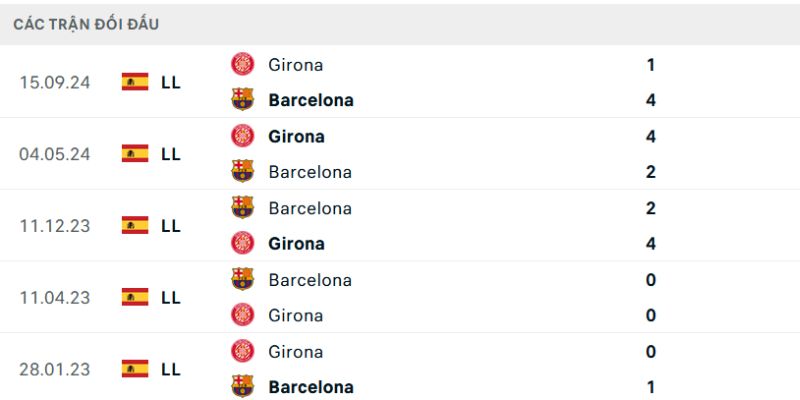Open LL league label for 11.12.23 match
800x400 pixels.
click(171, 226)
